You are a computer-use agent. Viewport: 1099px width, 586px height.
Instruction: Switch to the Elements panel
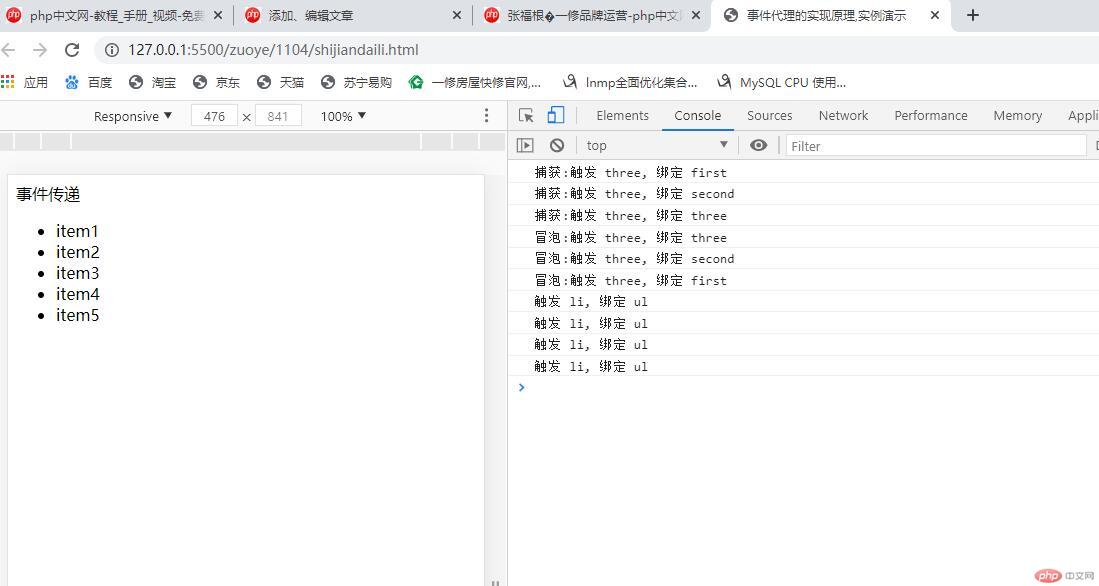point(622,115)
